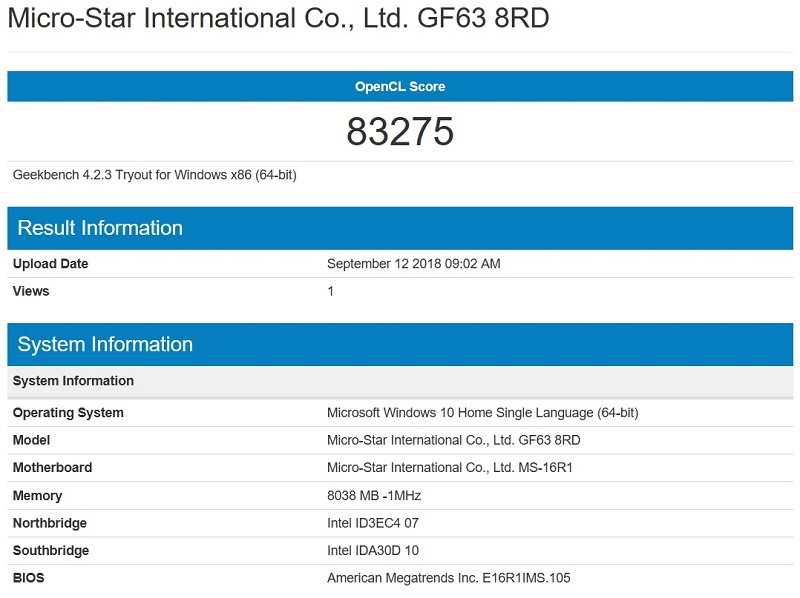
Task: Select the OpenCL Score header banner
Action: click(400, 87)
